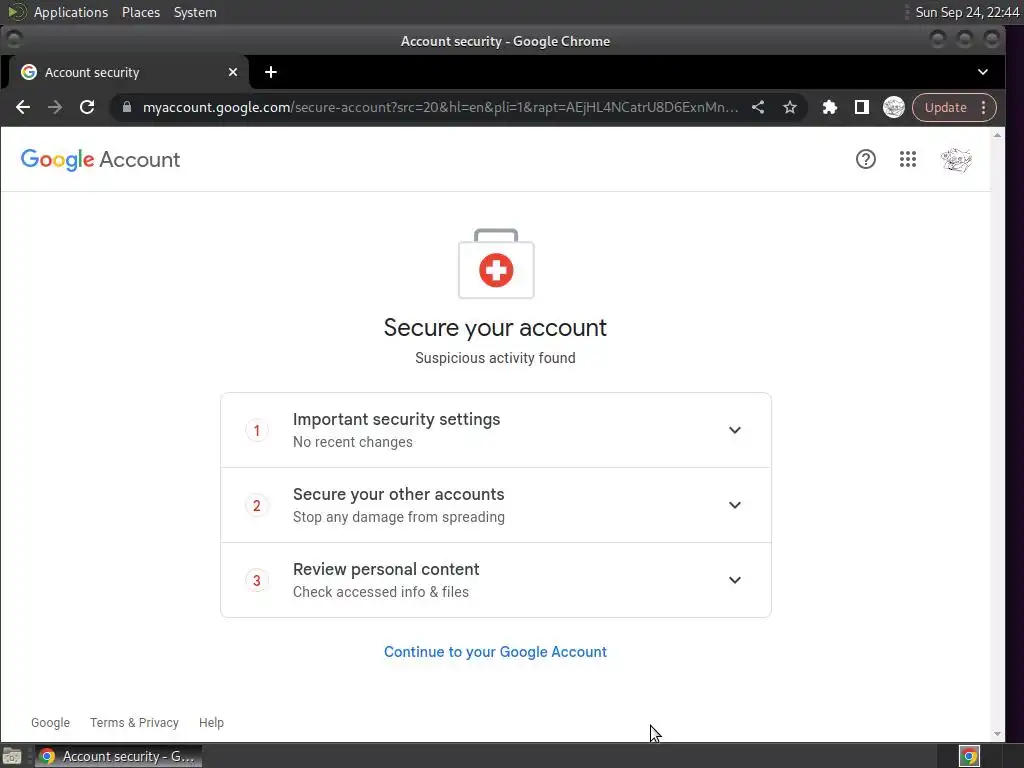Click the Help question mark icon

866,159
